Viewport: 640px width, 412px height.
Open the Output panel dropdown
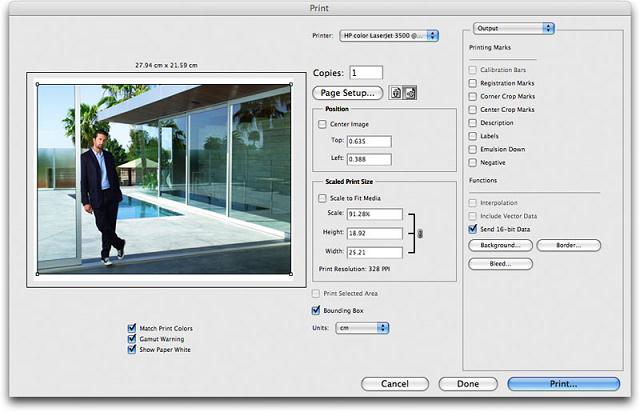point(513,28)
